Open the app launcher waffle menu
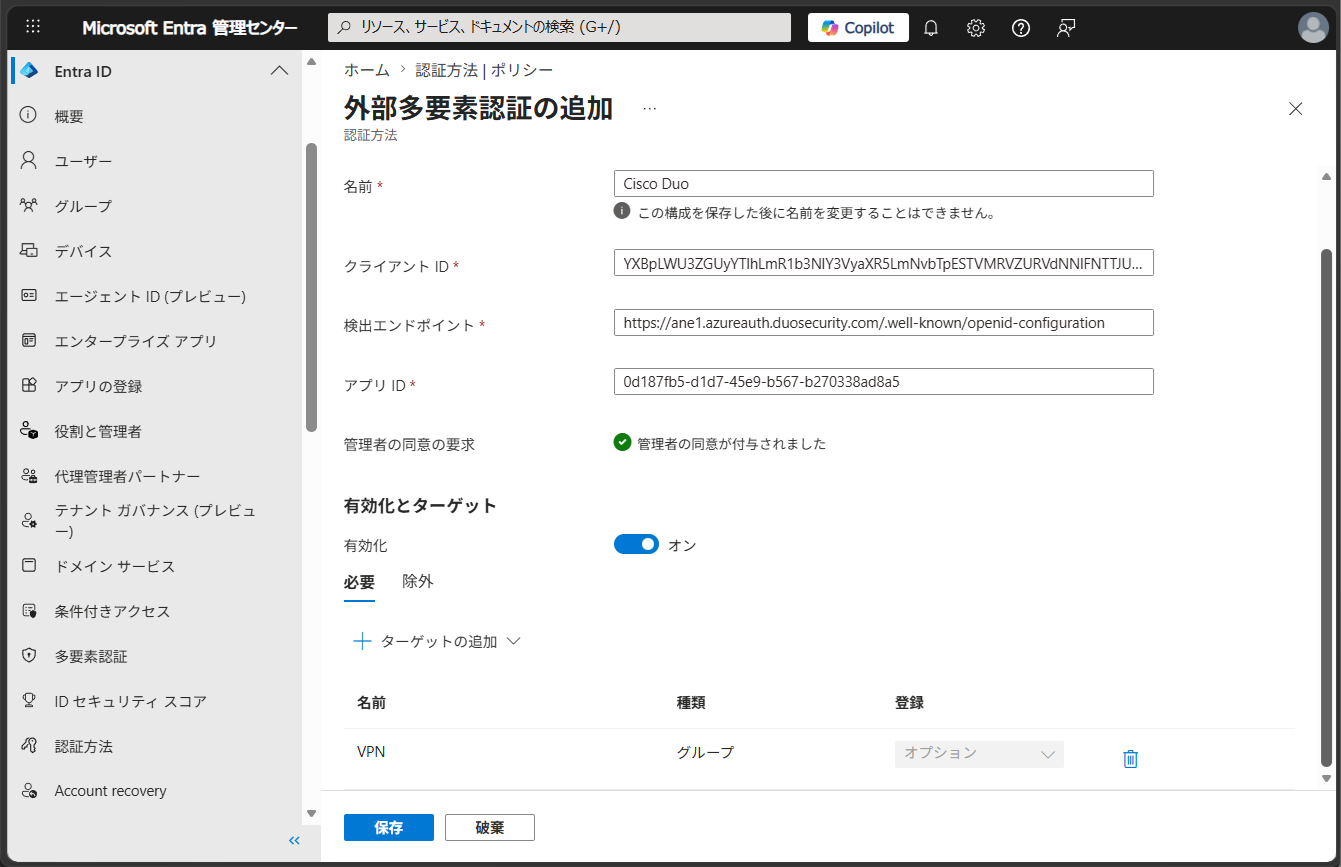 [x=33, y=27]
